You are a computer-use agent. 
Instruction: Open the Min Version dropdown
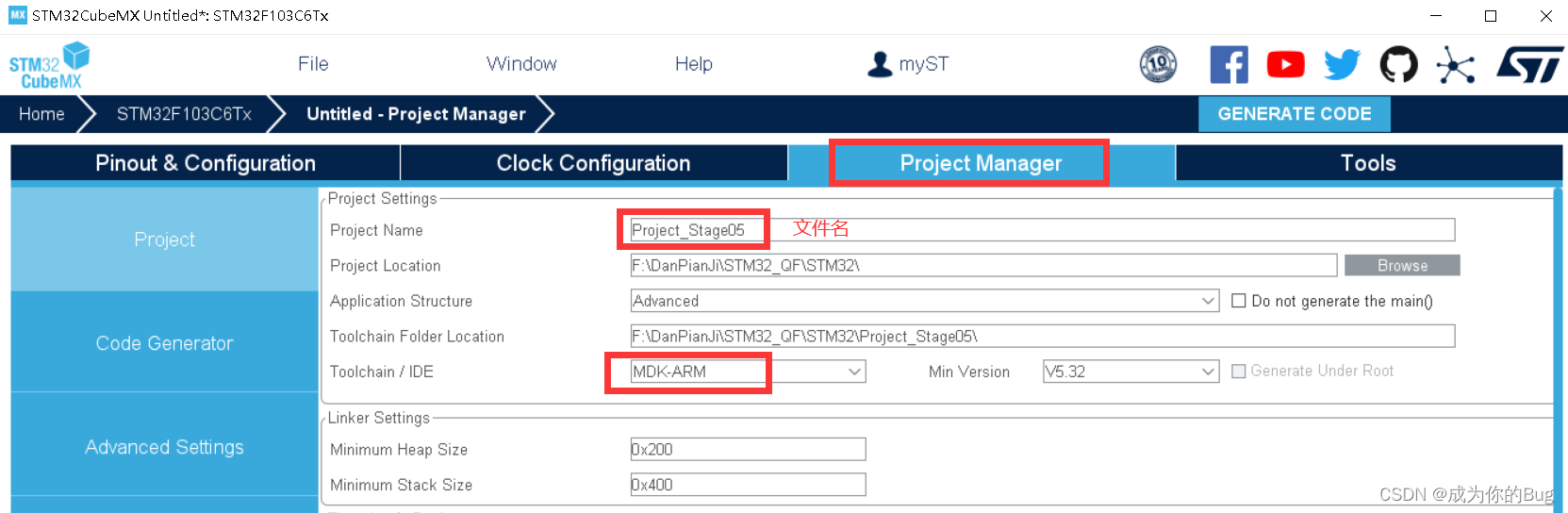1131,372
